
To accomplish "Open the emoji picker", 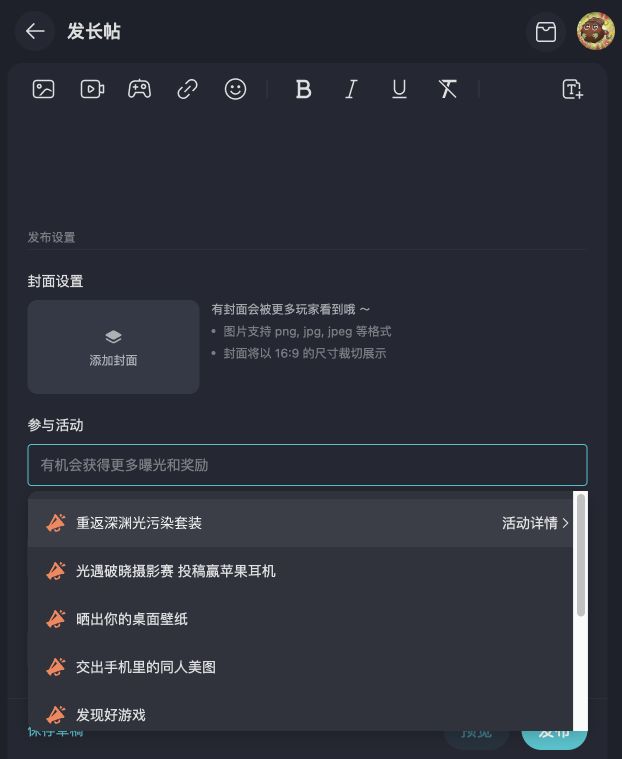I will (235, 89).
